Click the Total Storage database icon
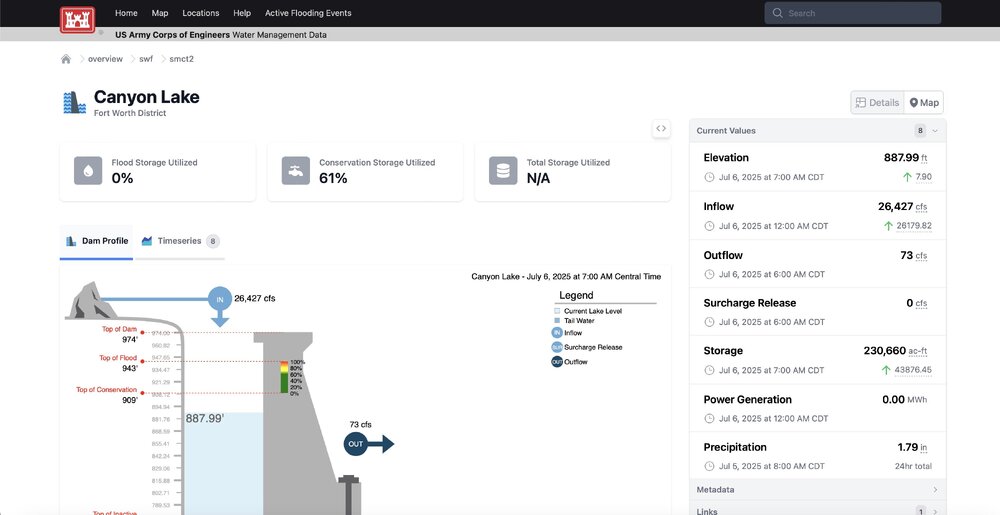Viewport: 1000px width, 515px height. [x=504, y=171]
